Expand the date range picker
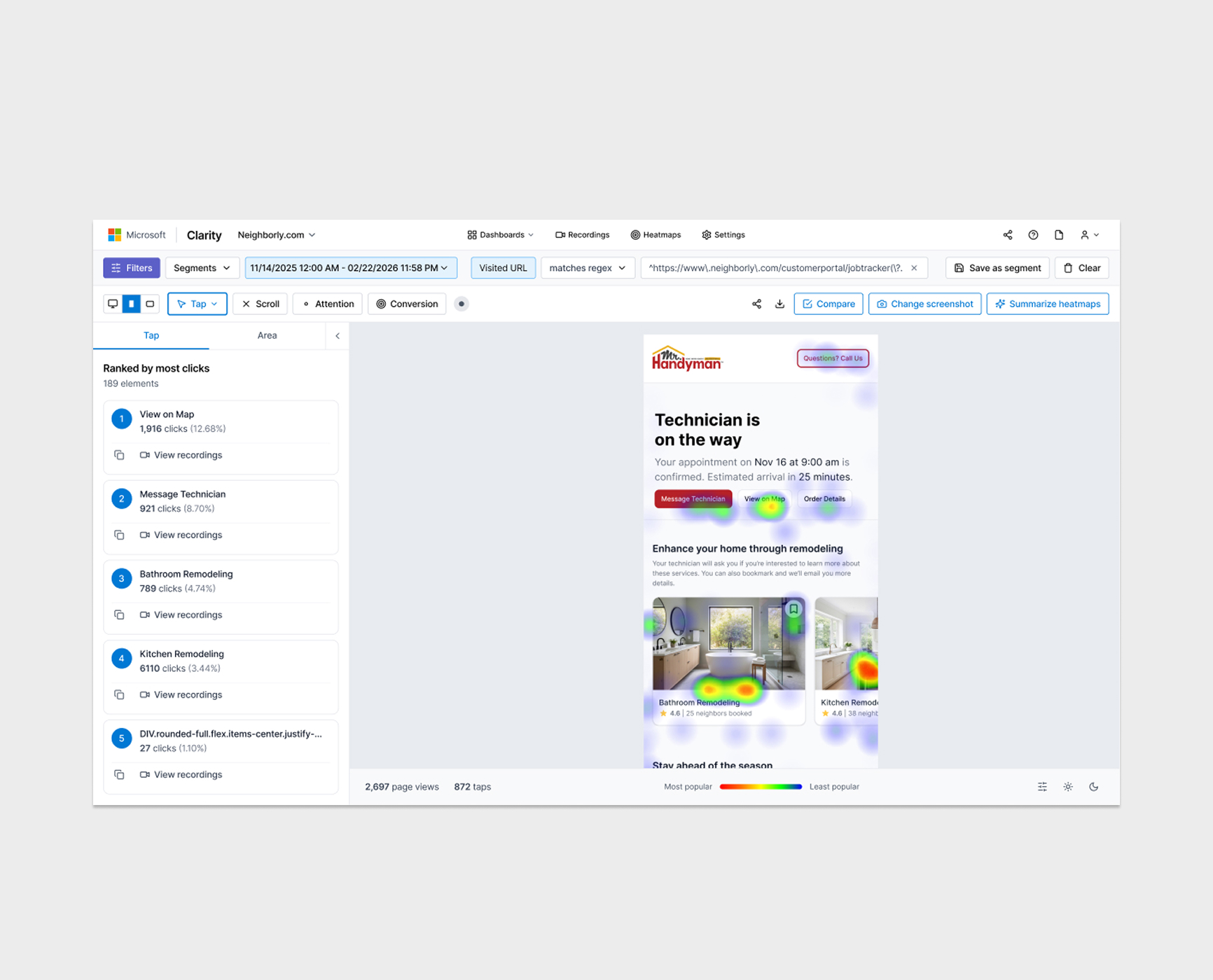 [x=349, y=268]
